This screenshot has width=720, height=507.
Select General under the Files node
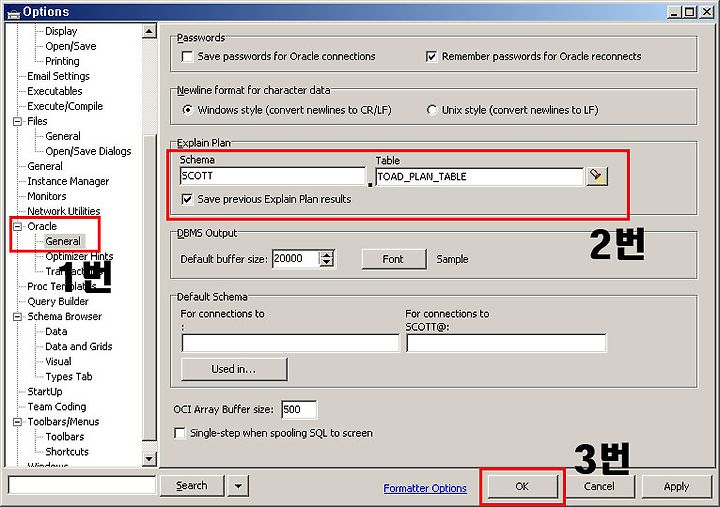[63, 136]
